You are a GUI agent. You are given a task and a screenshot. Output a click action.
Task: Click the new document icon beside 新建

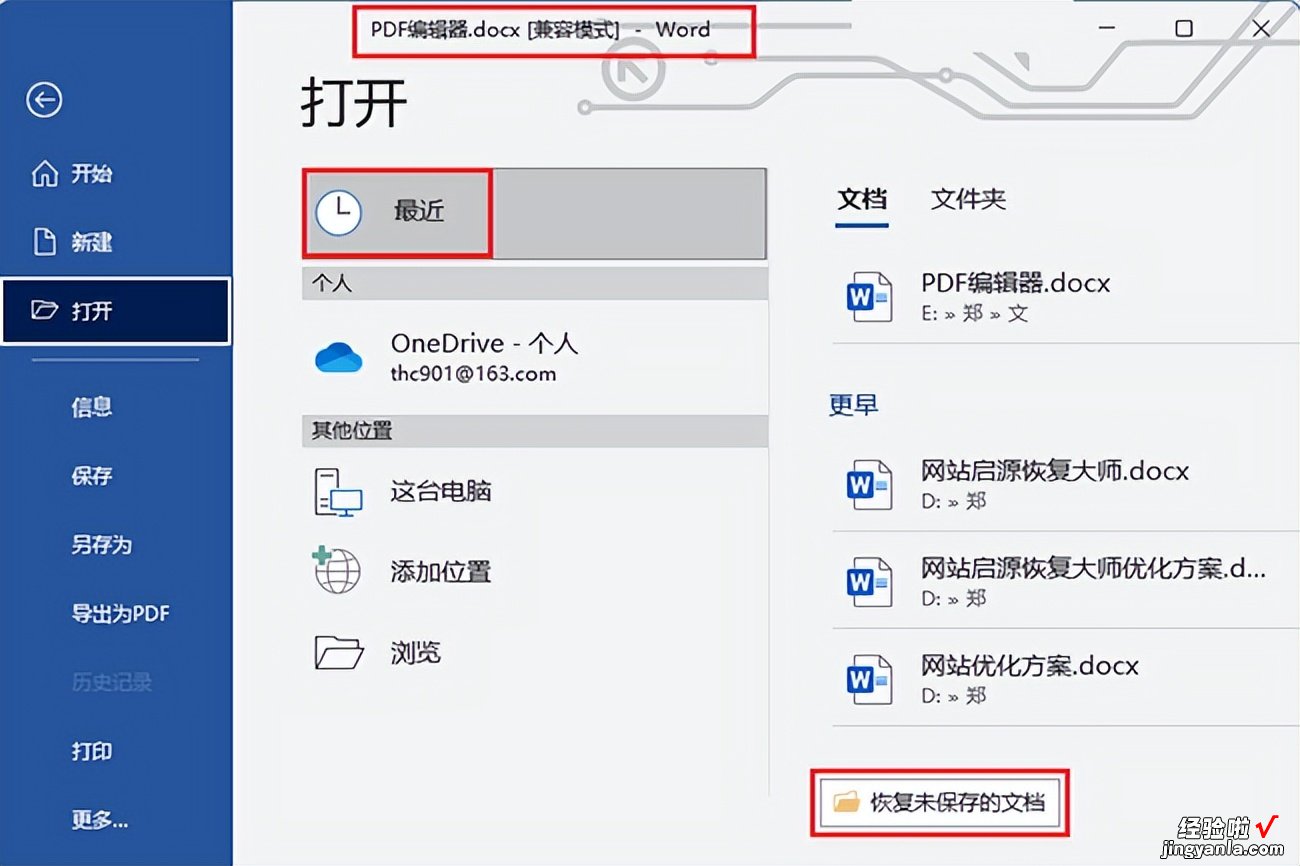coord(45,242)
